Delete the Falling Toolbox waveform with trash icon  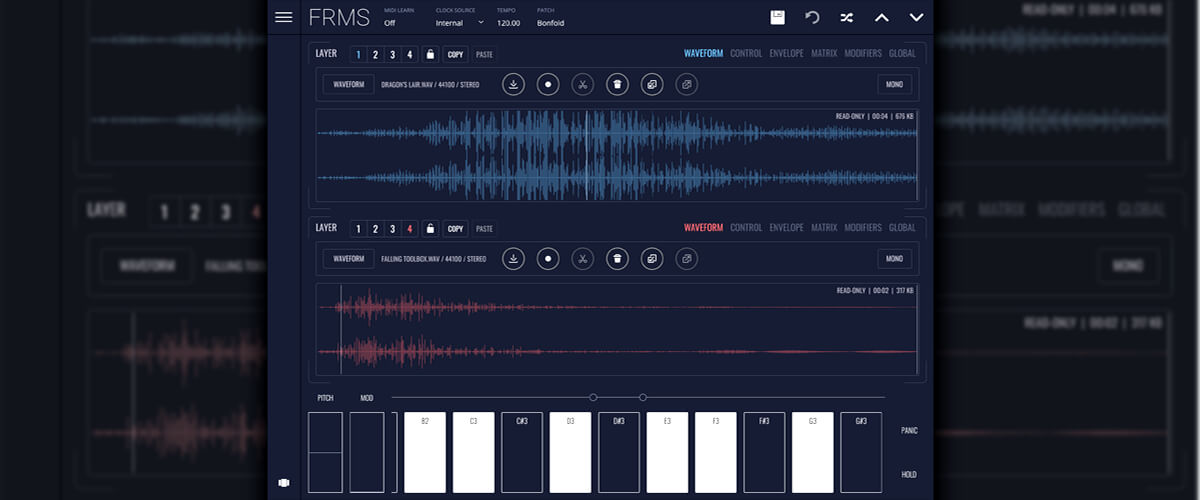(617, 258)
